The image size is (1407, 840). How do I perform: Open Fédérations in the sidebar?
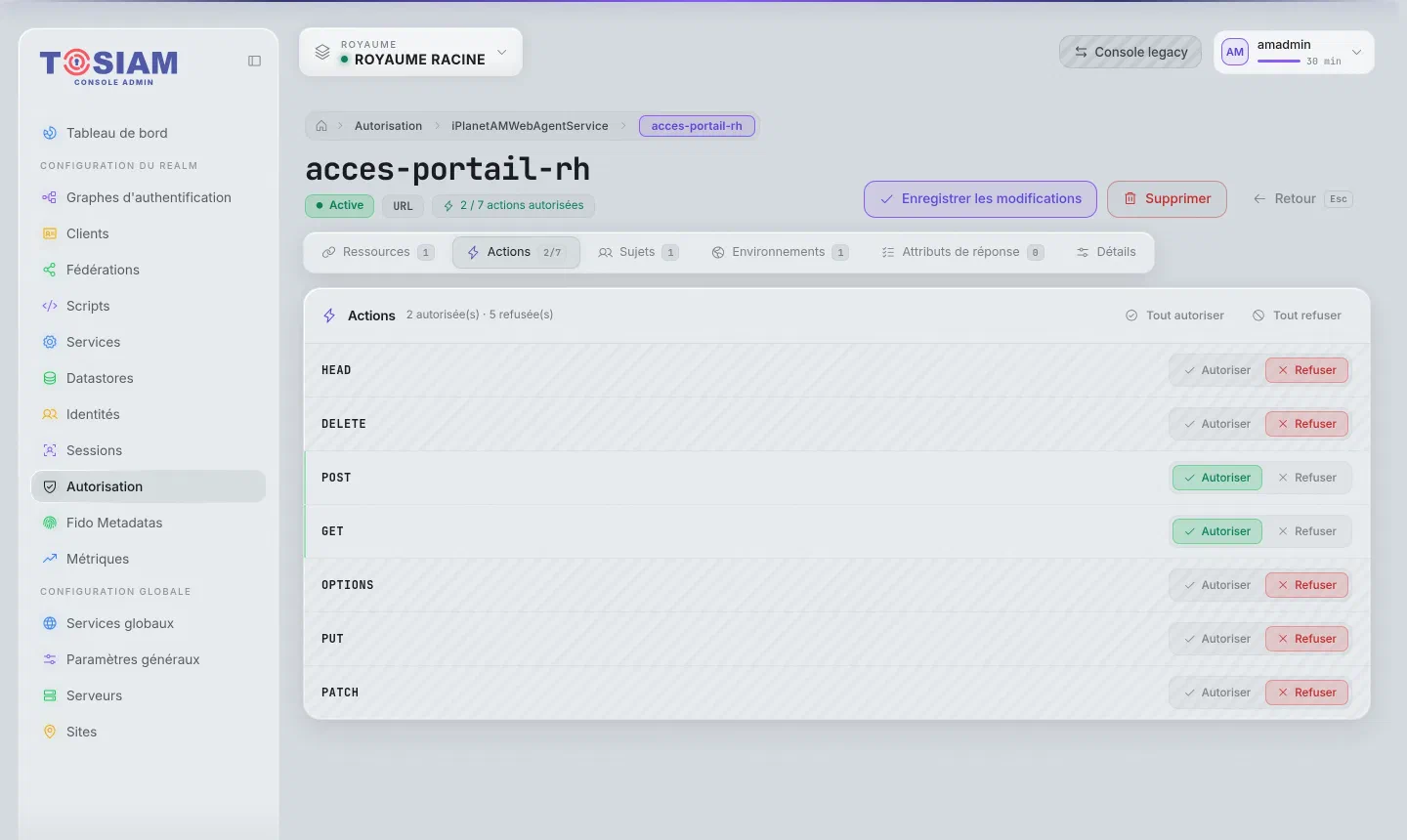point(149,270)
